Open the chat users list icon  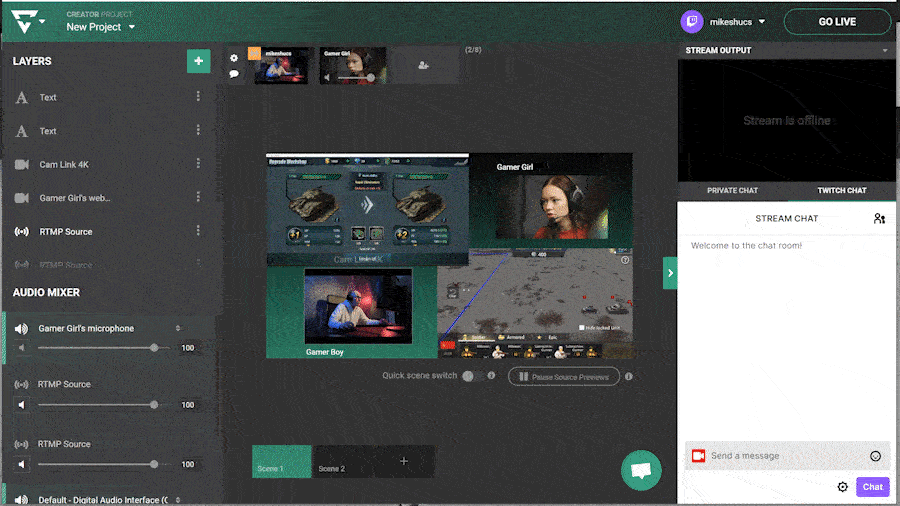879,219
